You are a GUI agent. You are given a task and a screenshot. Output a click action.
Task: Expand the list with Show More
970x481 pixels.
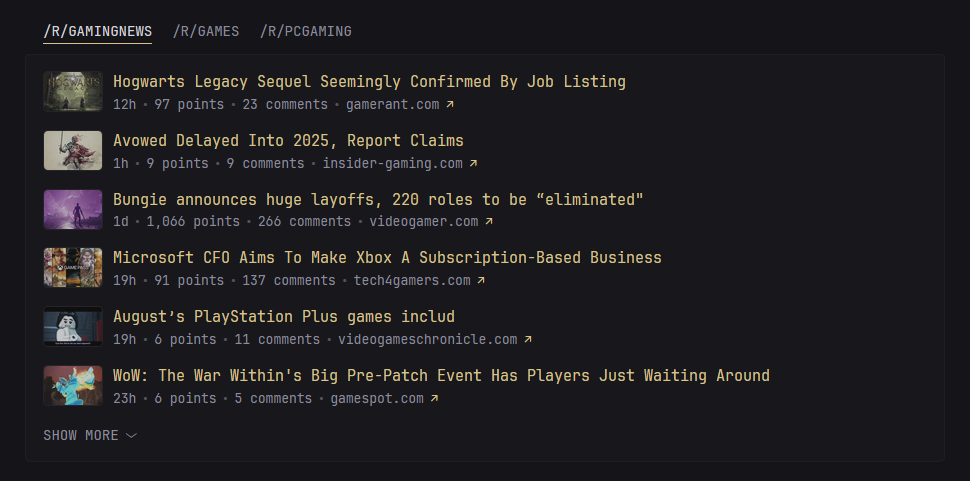pyautogui.click(x=81, y=435)
